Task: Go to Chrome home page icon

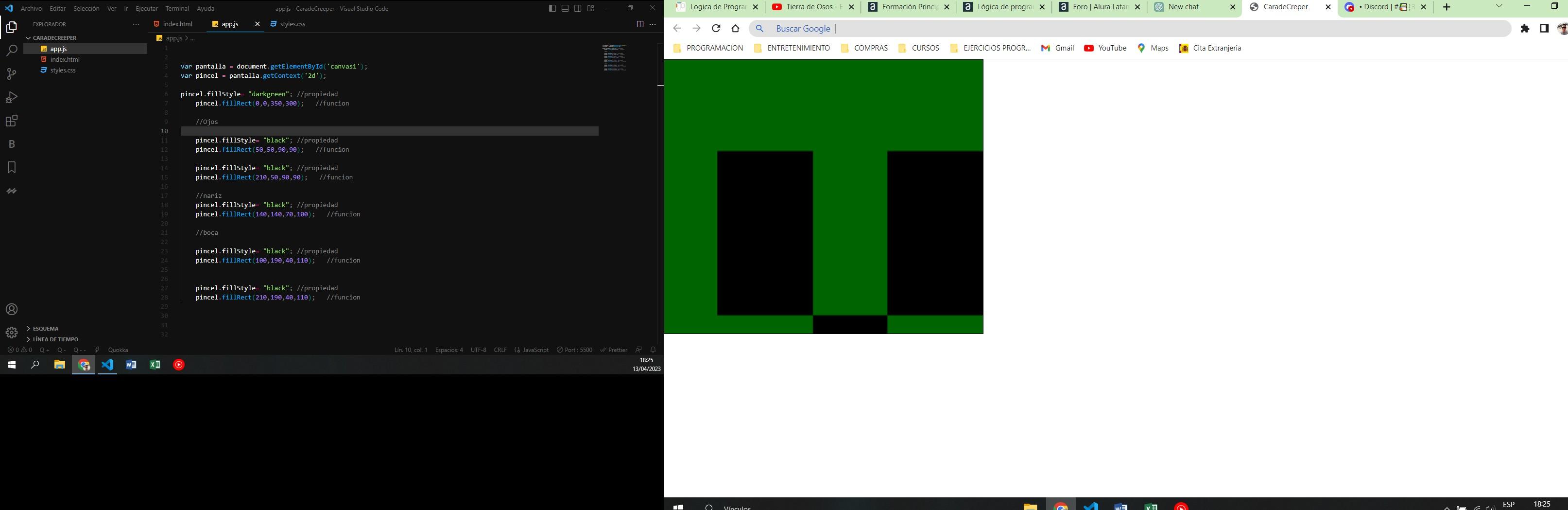Action: [735, 29]
